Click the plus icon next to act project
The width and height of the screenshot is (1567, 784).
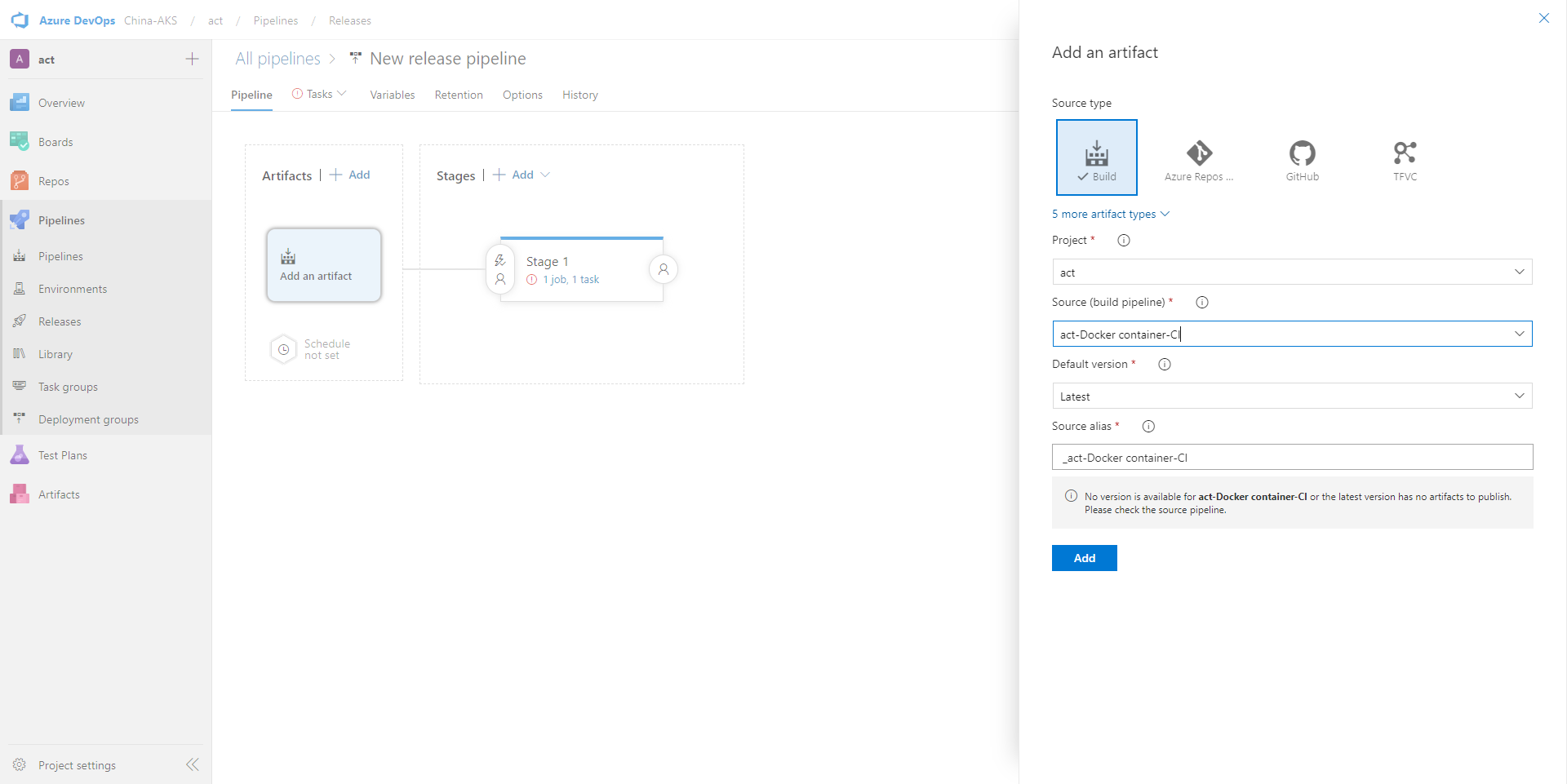[192, 59]
